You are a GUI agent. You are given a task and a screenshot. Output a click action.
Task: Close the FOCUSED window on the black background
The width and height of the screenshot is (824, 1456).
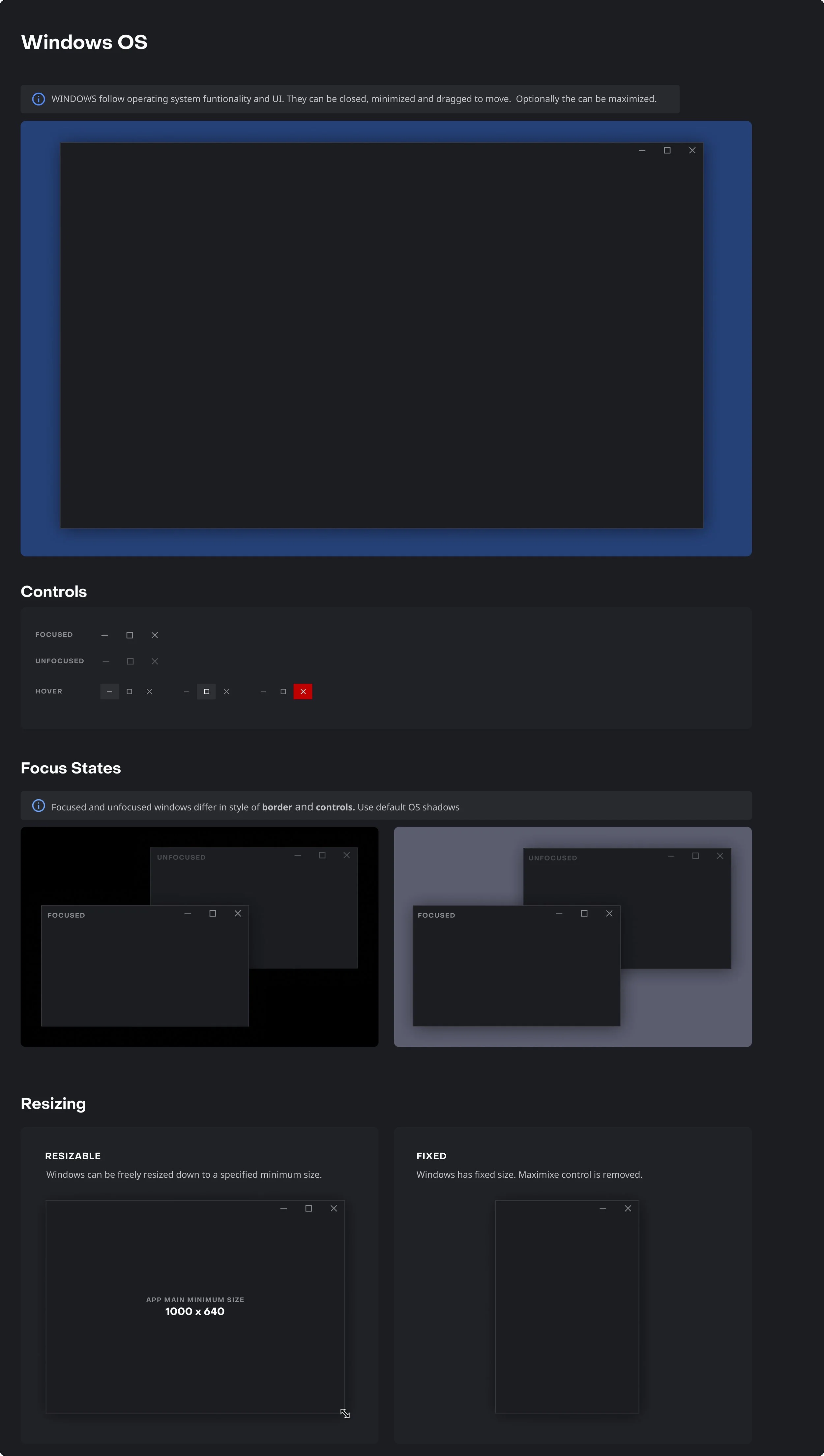[238, 913]
